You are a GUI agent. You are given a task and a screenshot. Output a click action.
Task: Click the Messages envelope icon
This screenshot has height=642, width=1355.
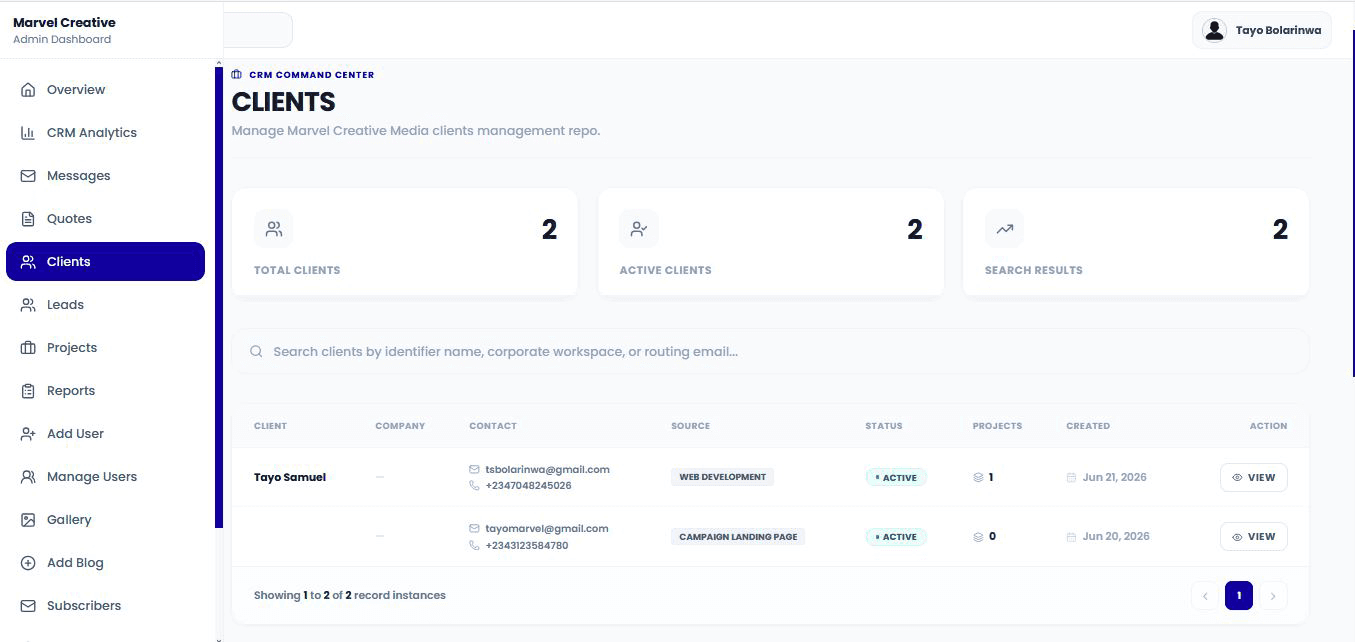click(28, 176)
